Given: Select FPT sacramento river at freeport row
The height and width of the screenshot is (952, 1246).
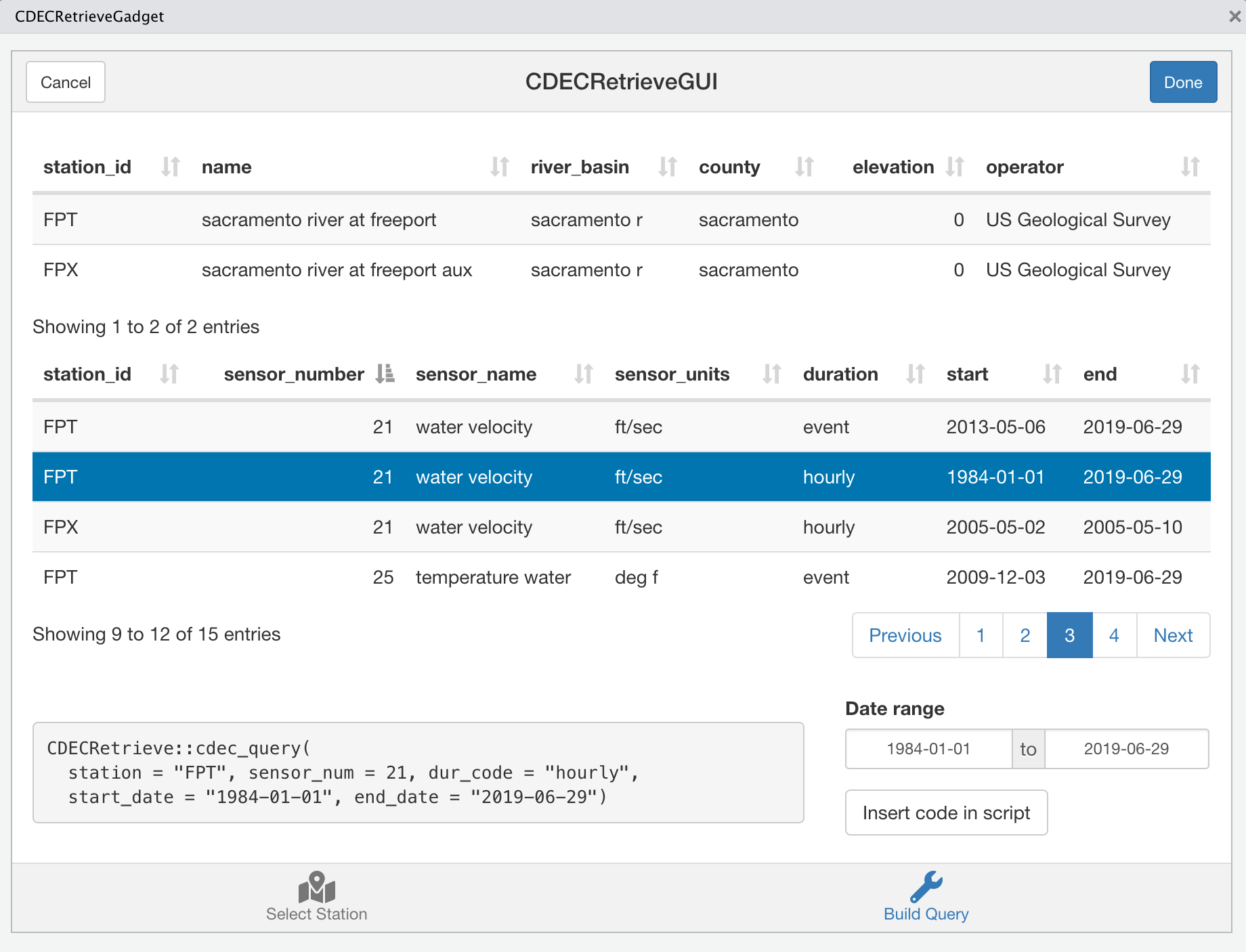Looking at the screenshot, I should coord(622,220).
